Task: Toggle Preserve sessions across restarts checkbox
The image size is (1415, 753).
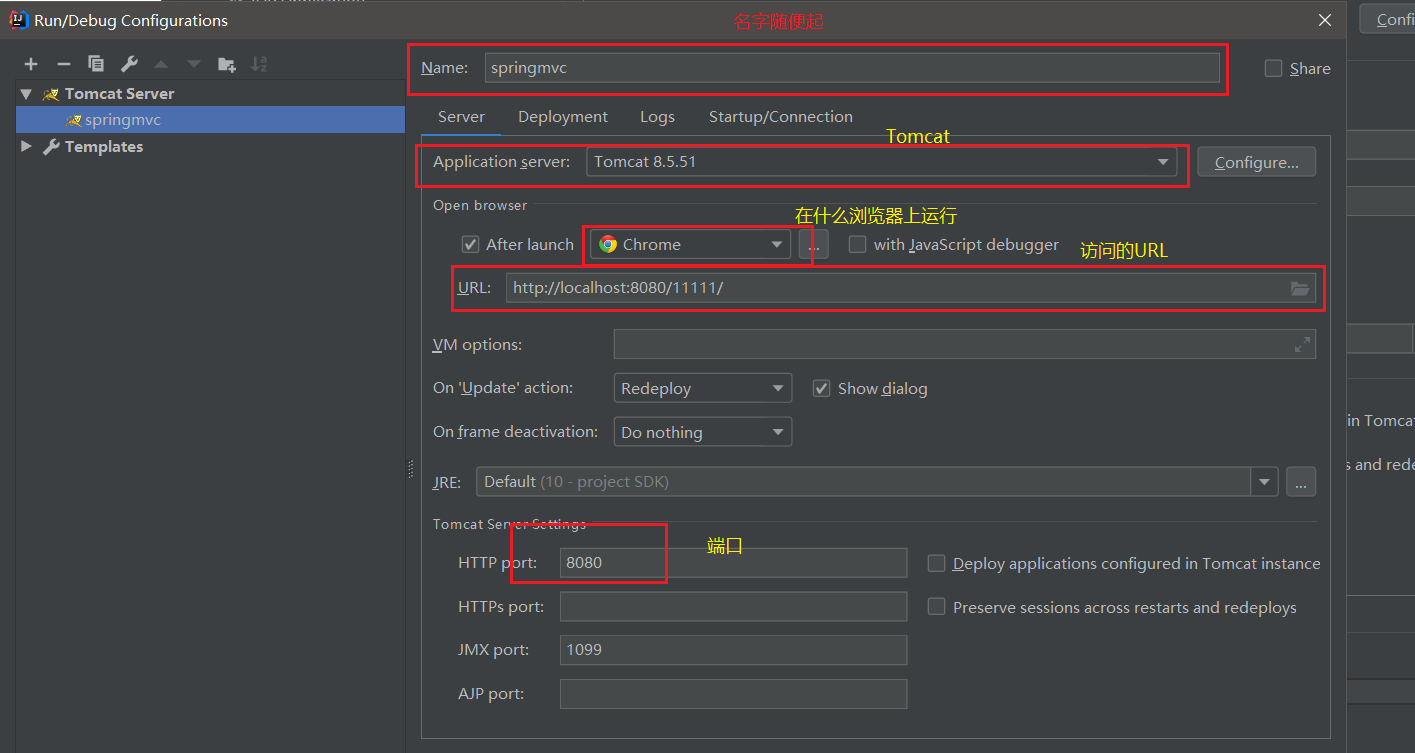Action: [936, 606]
